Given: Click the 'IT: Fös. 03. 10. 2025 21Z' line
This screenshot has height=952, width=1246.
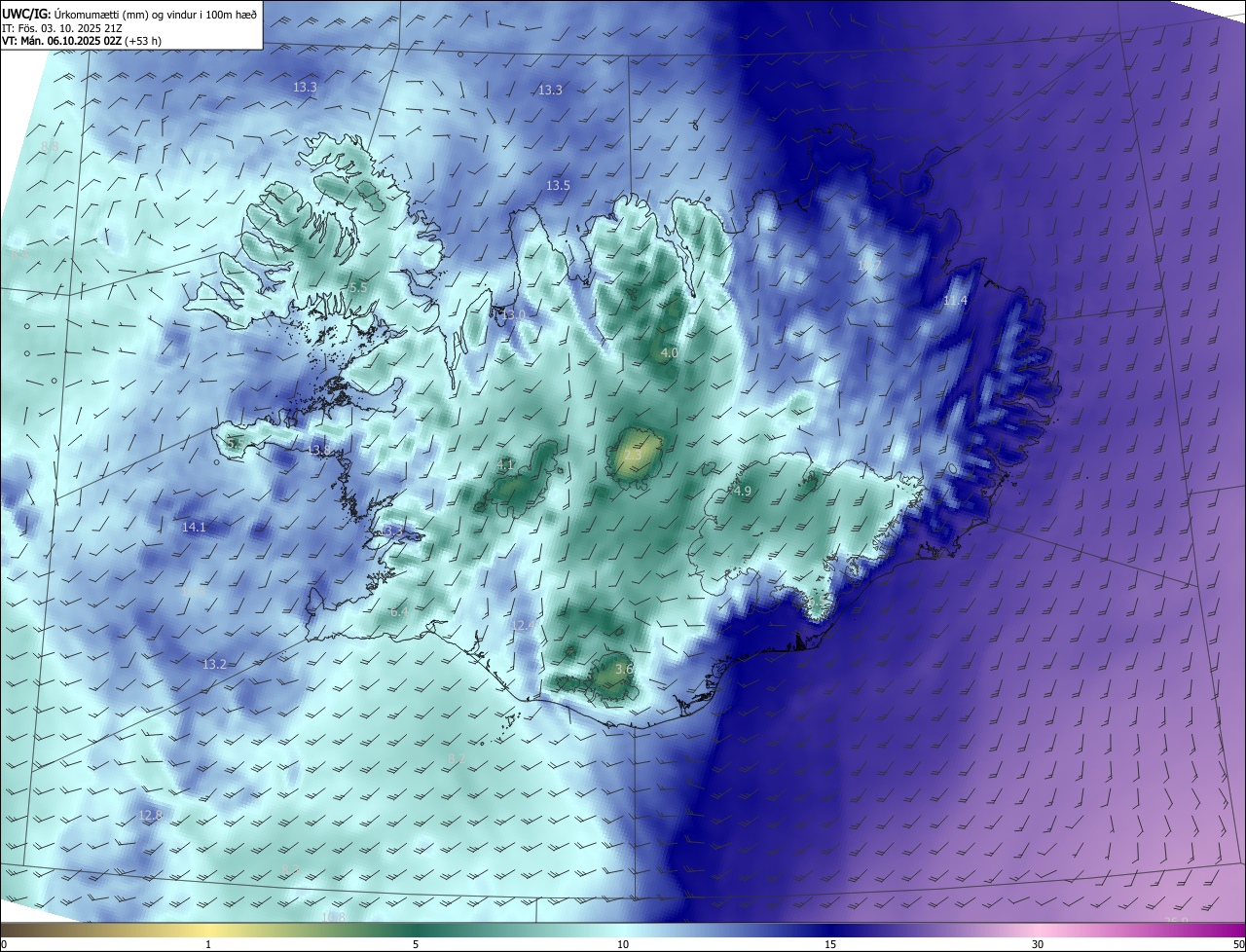Looking at the screenshot, I should click(61, 28).
